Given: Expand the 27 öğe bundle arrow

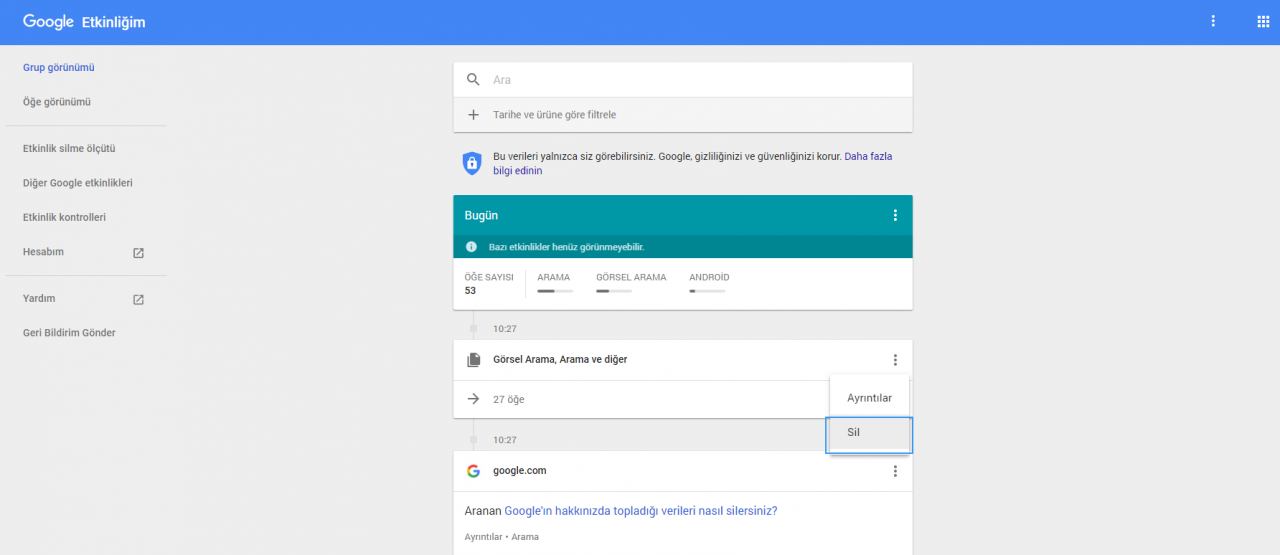Looking at the screenshot, I should pyautogui.click(x=474, y=399).
